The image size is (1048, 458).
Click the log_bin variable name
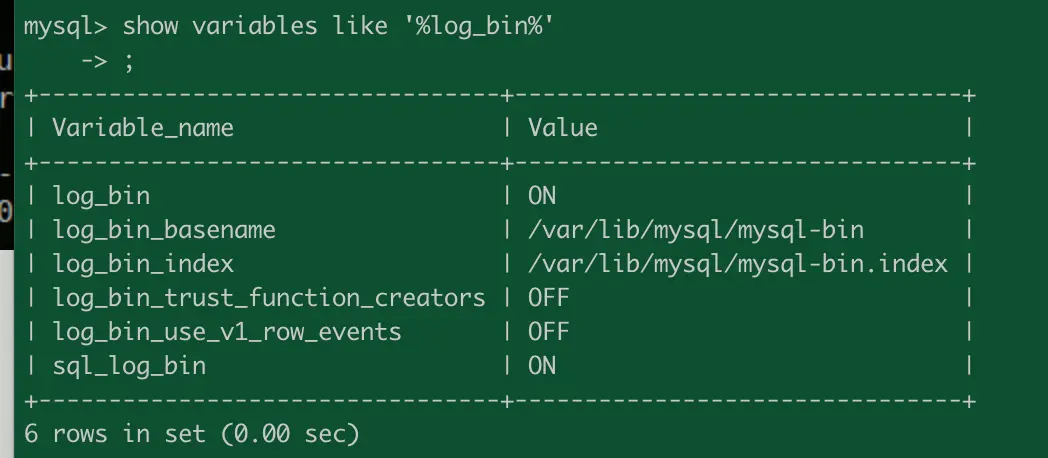point(102,197)
